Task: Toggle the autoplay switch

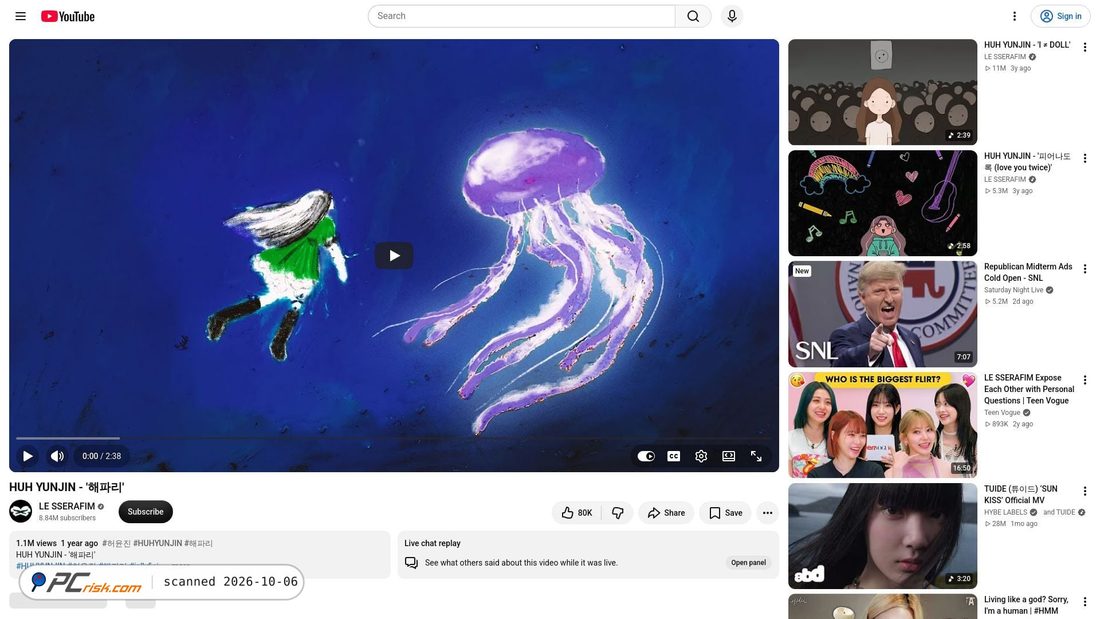Action: point(646,456)
